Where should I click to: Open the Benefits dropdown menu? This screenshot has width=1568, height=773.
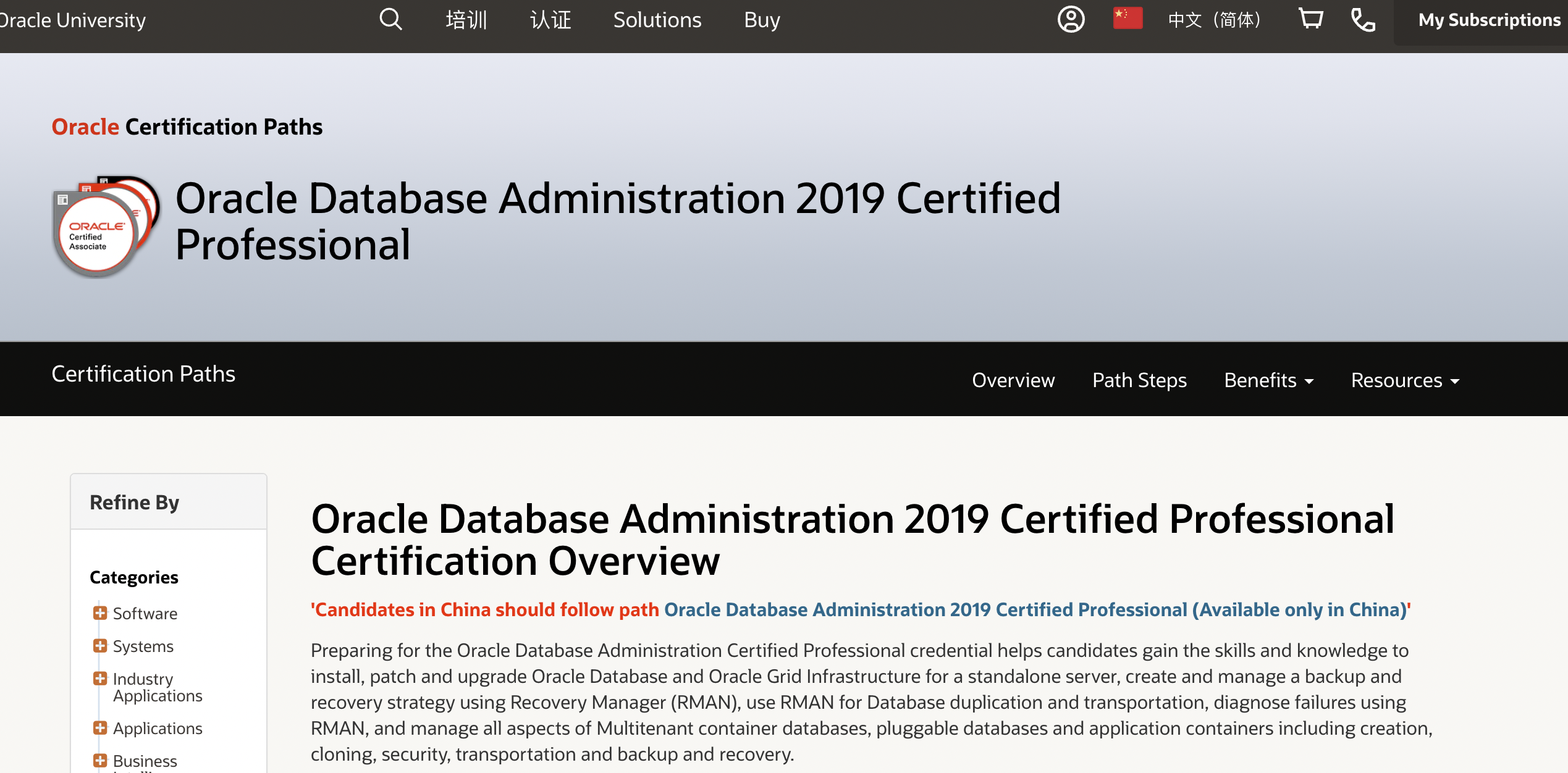(1268, 380)
